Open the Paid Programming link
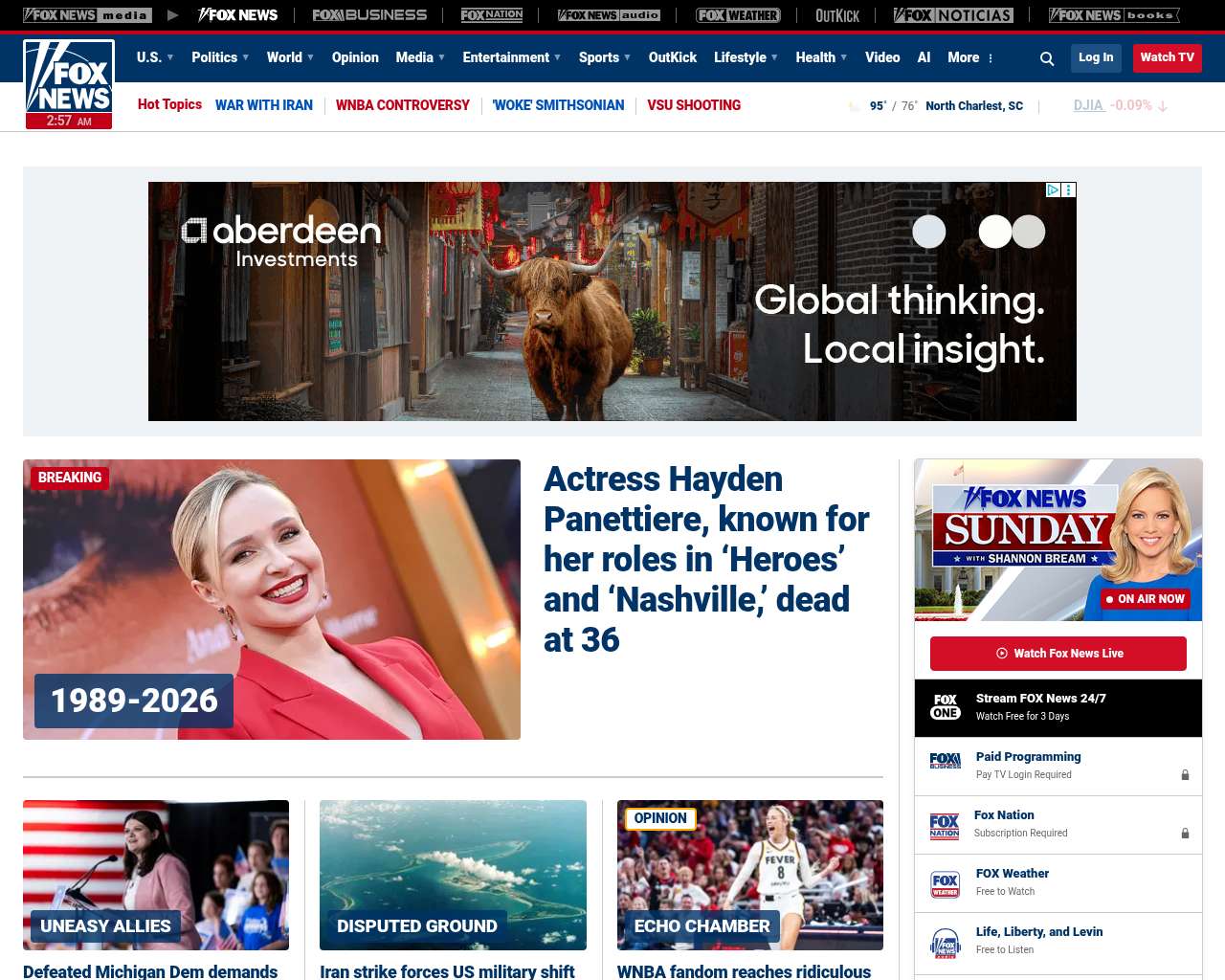Viewport: 1225px width, 980px height. coord(1028,757)
